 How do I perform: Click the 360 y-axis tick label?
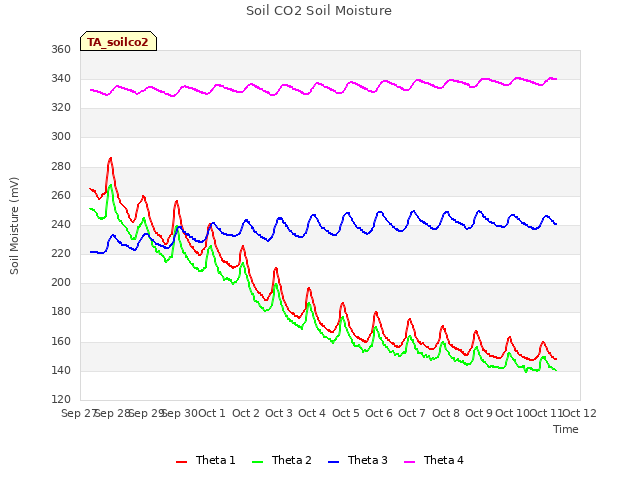(61, 50)
